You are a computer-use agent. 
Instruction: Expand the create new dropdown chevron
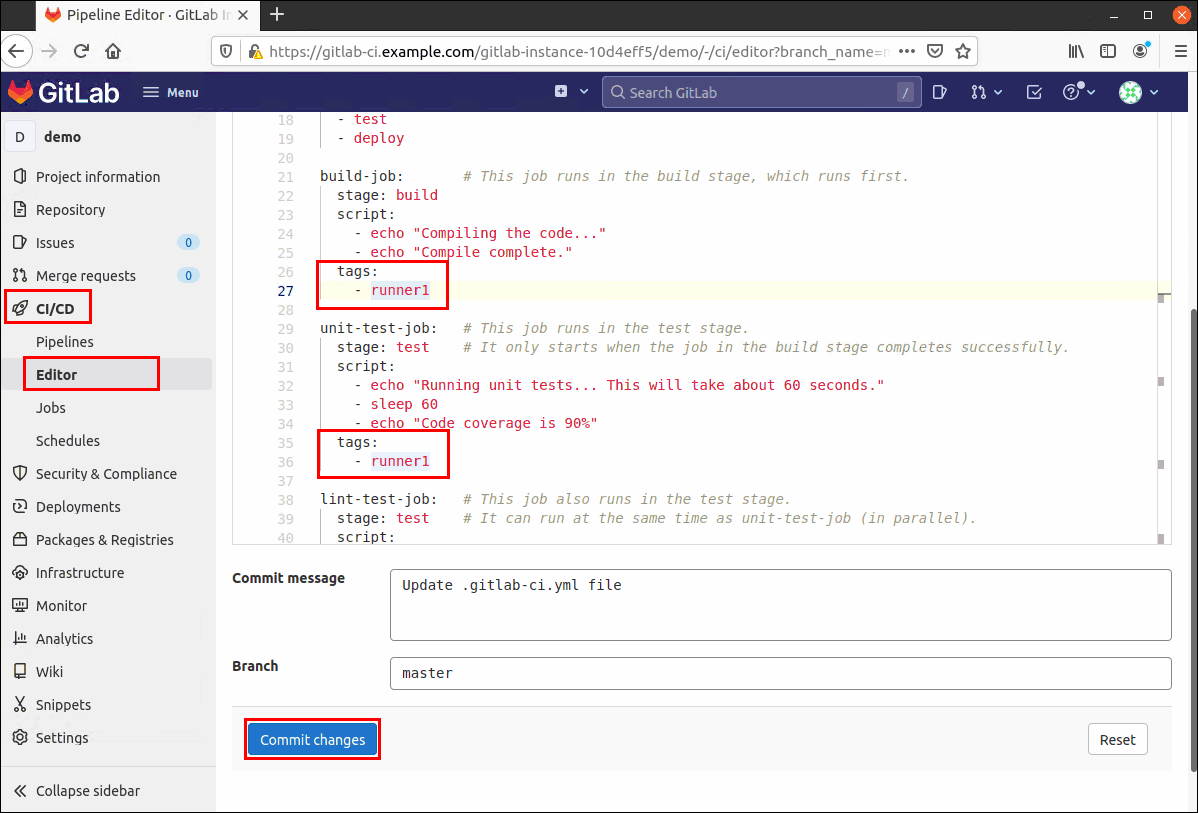(x=584, y=92)
